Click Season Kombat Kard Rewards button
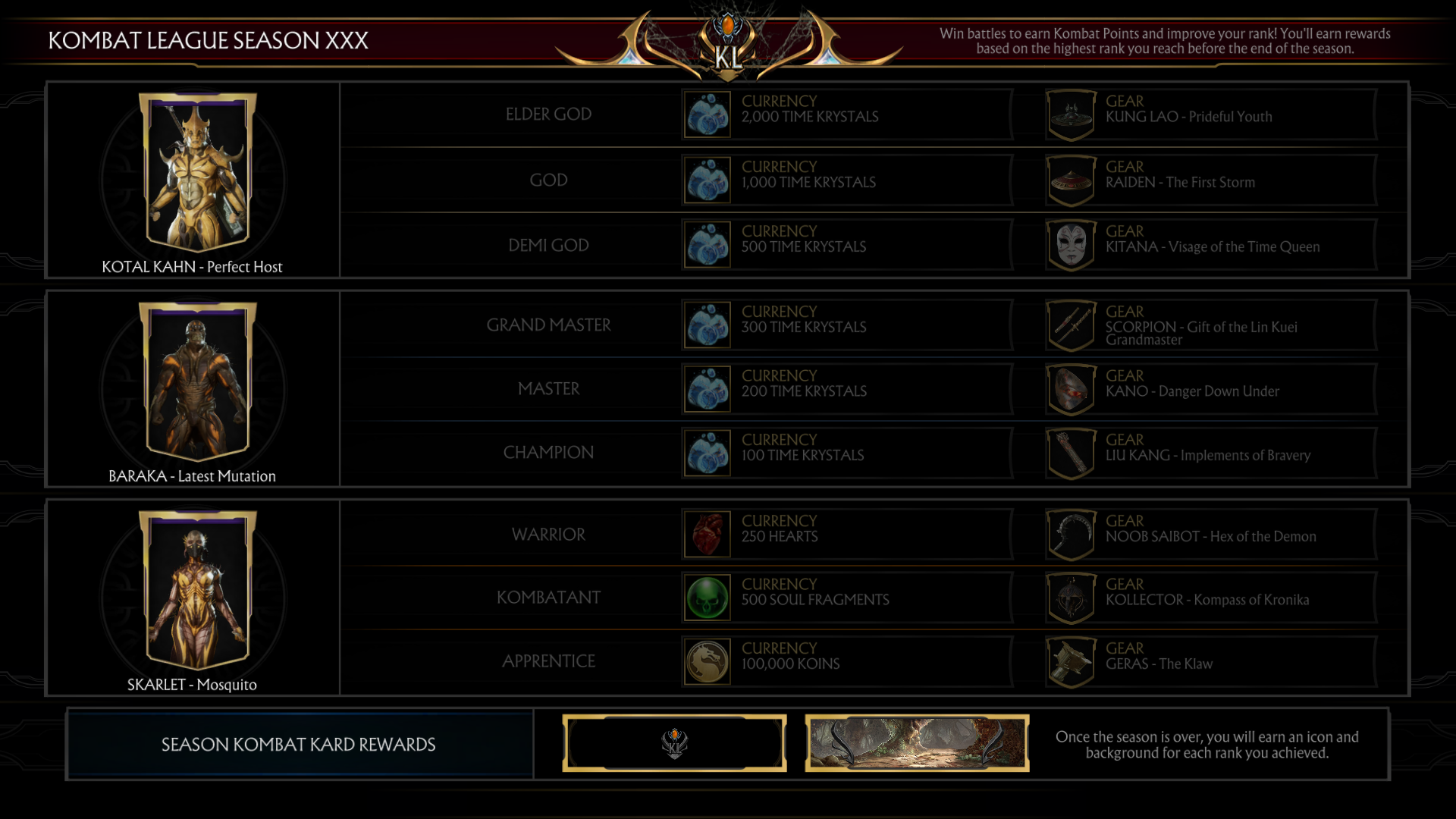The height and width of the screenshot is (819, 1456). (299, 744)
